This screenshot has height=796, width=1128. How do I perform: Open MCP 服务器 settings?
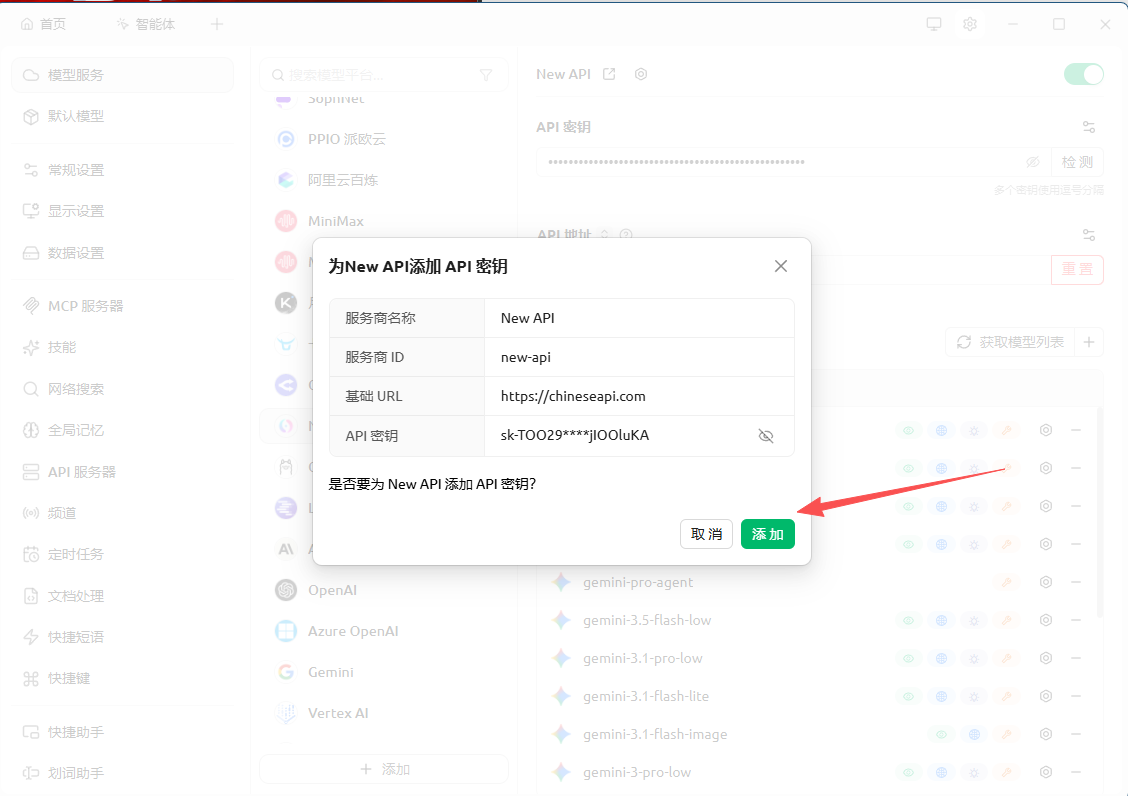point(122,306)
